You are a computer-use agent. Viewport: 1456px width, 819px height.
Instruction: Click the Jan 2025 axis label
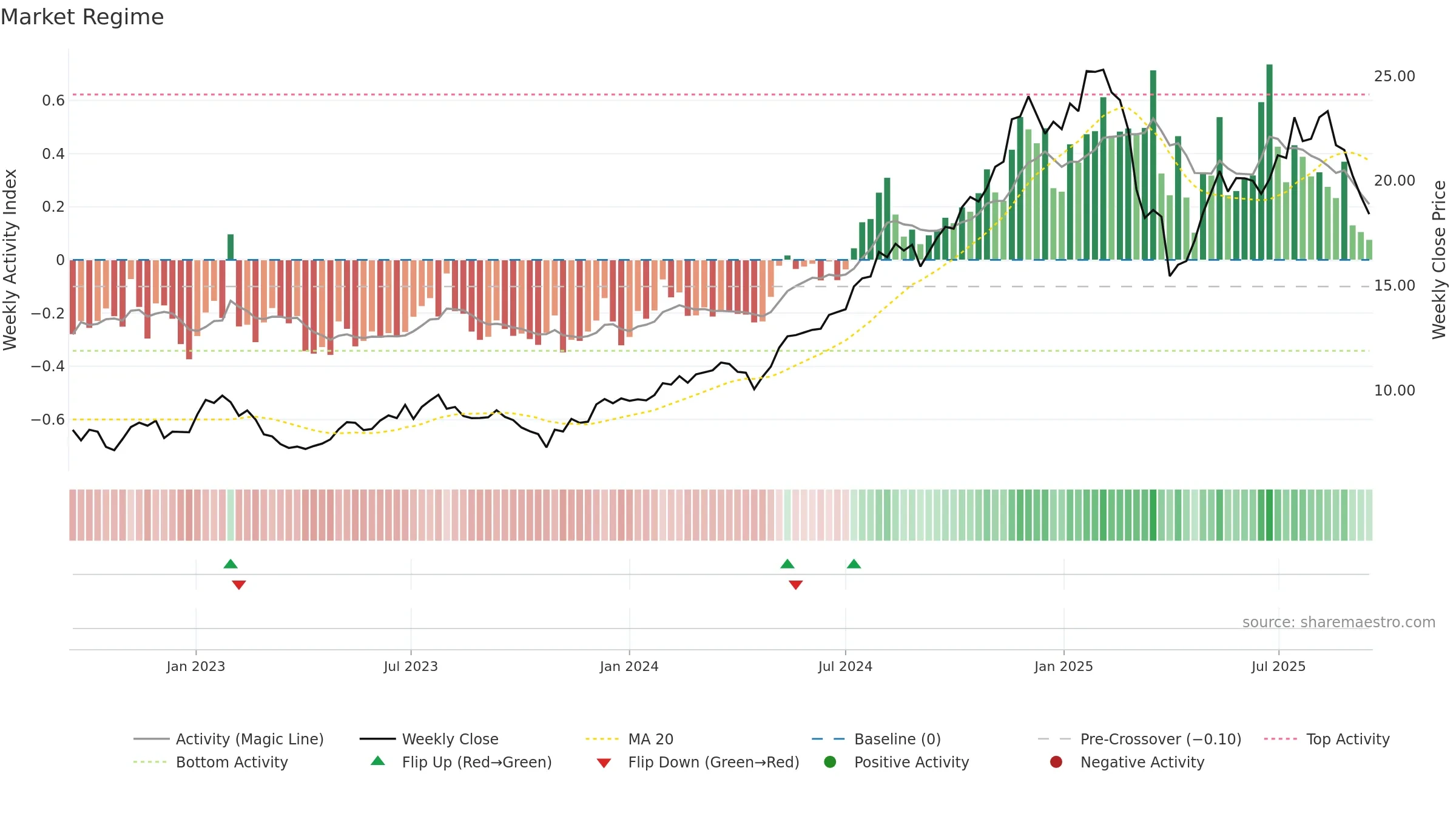(x=1063, y=666)
